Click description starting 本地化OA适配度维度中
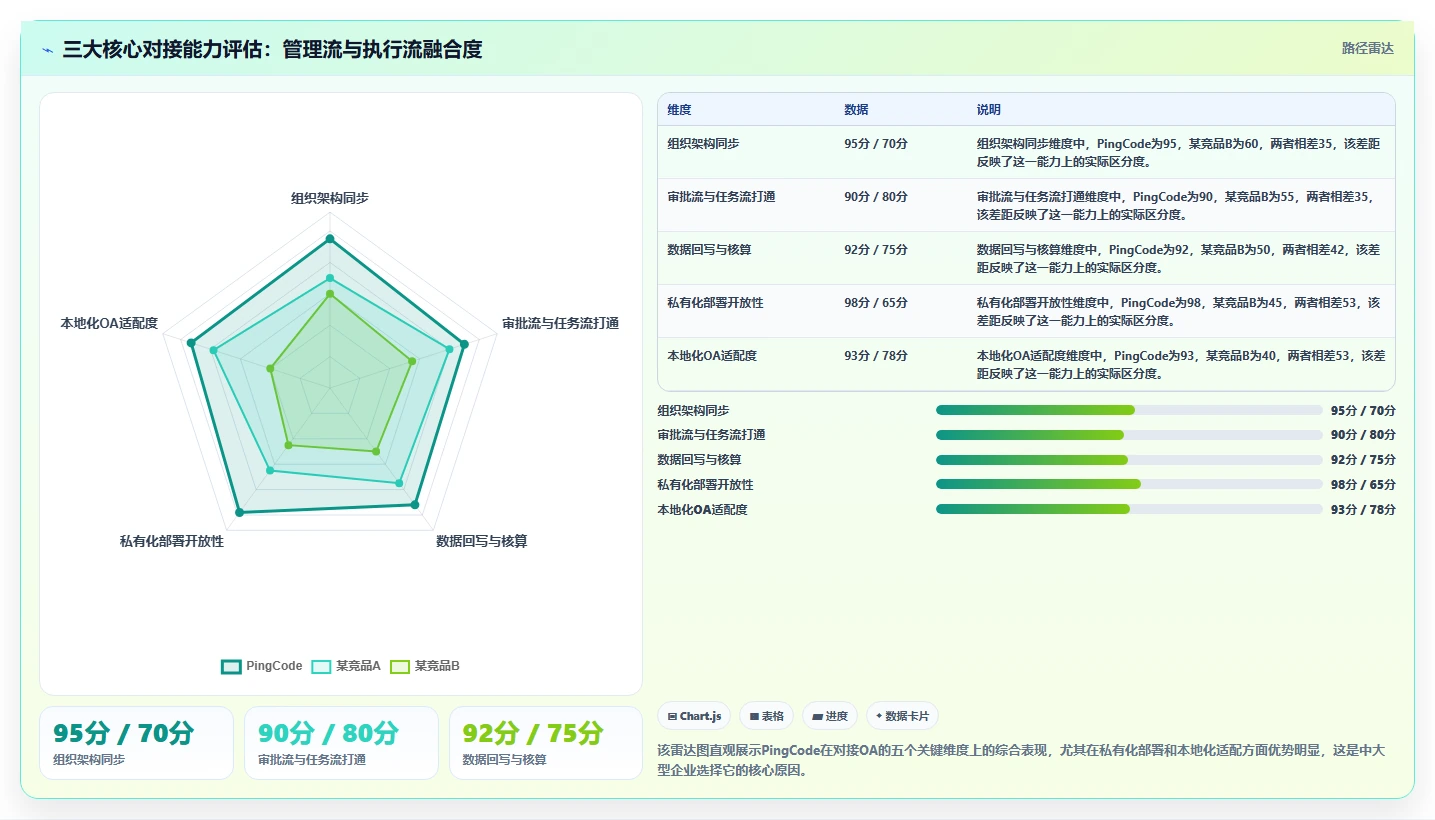This screenshot has width=1435, height=820. point(1181,364)
